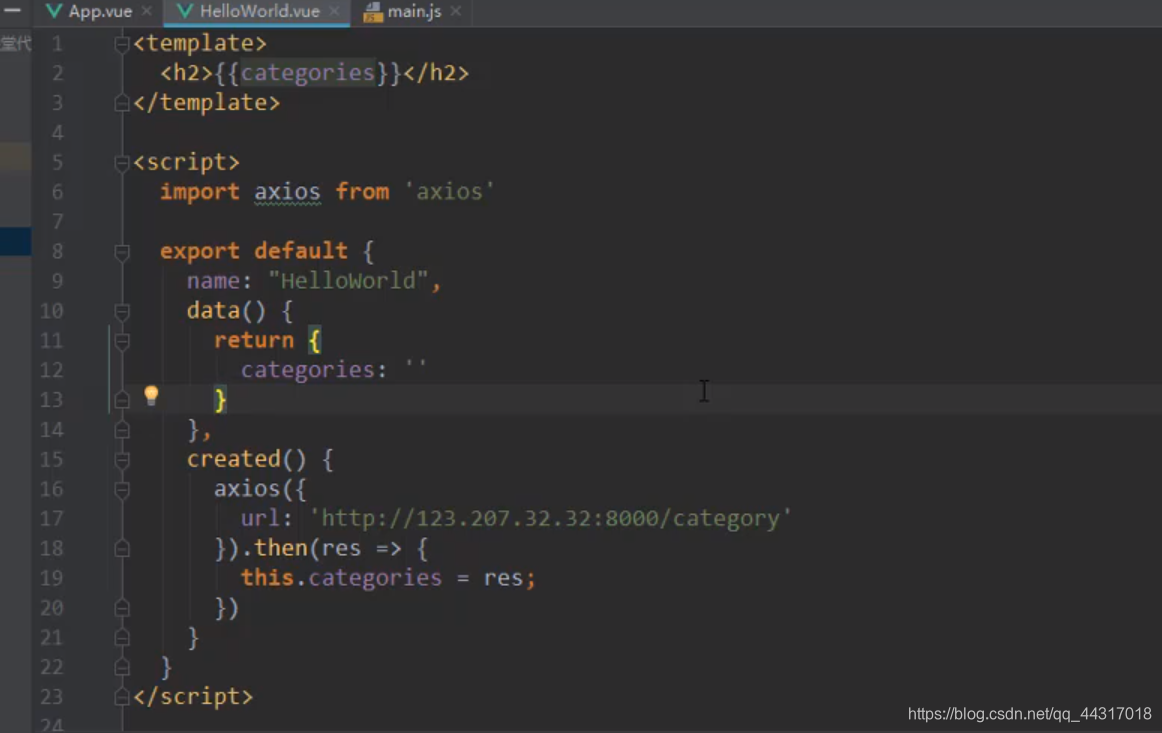
Task: Click the highlighted closing brace on line 13
Action: 220,400
